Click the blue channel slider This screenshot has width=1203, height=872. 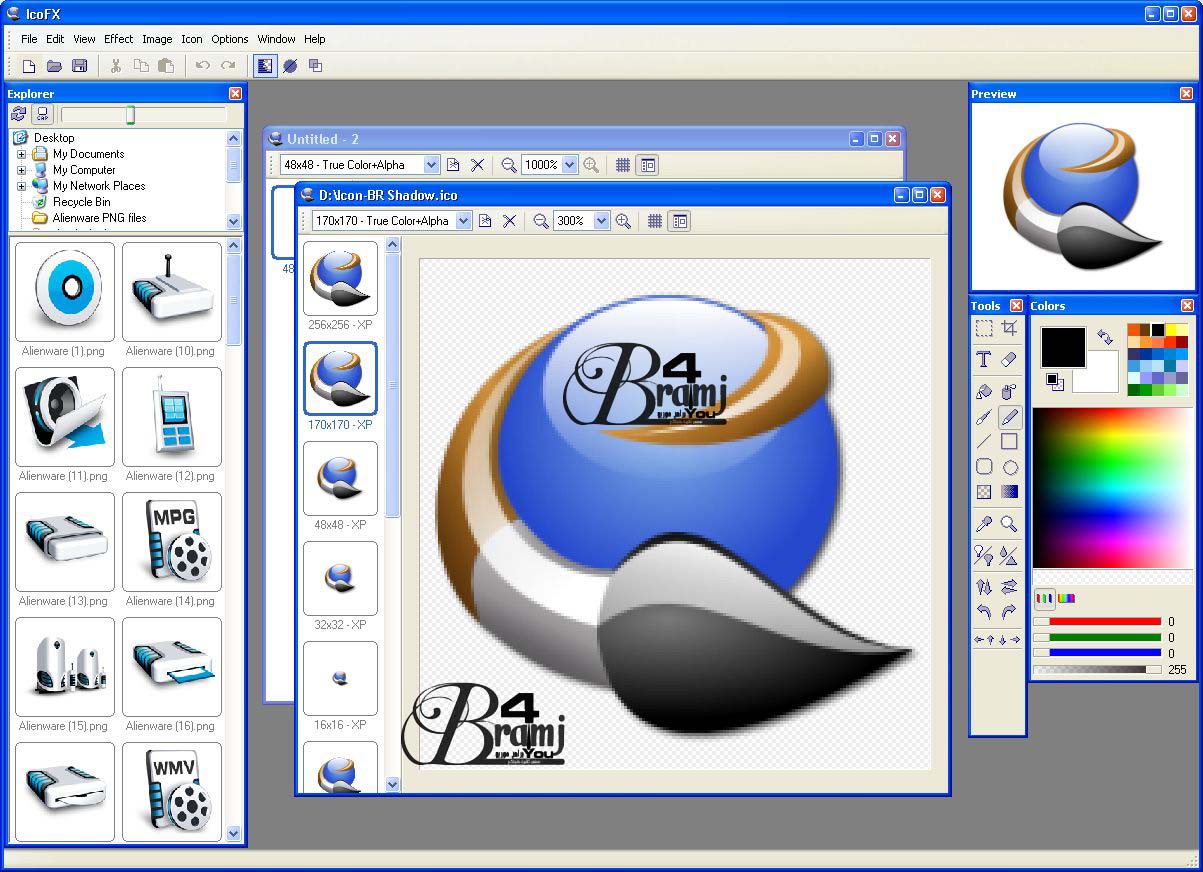pyautogui.click(x=1098, y=654)
